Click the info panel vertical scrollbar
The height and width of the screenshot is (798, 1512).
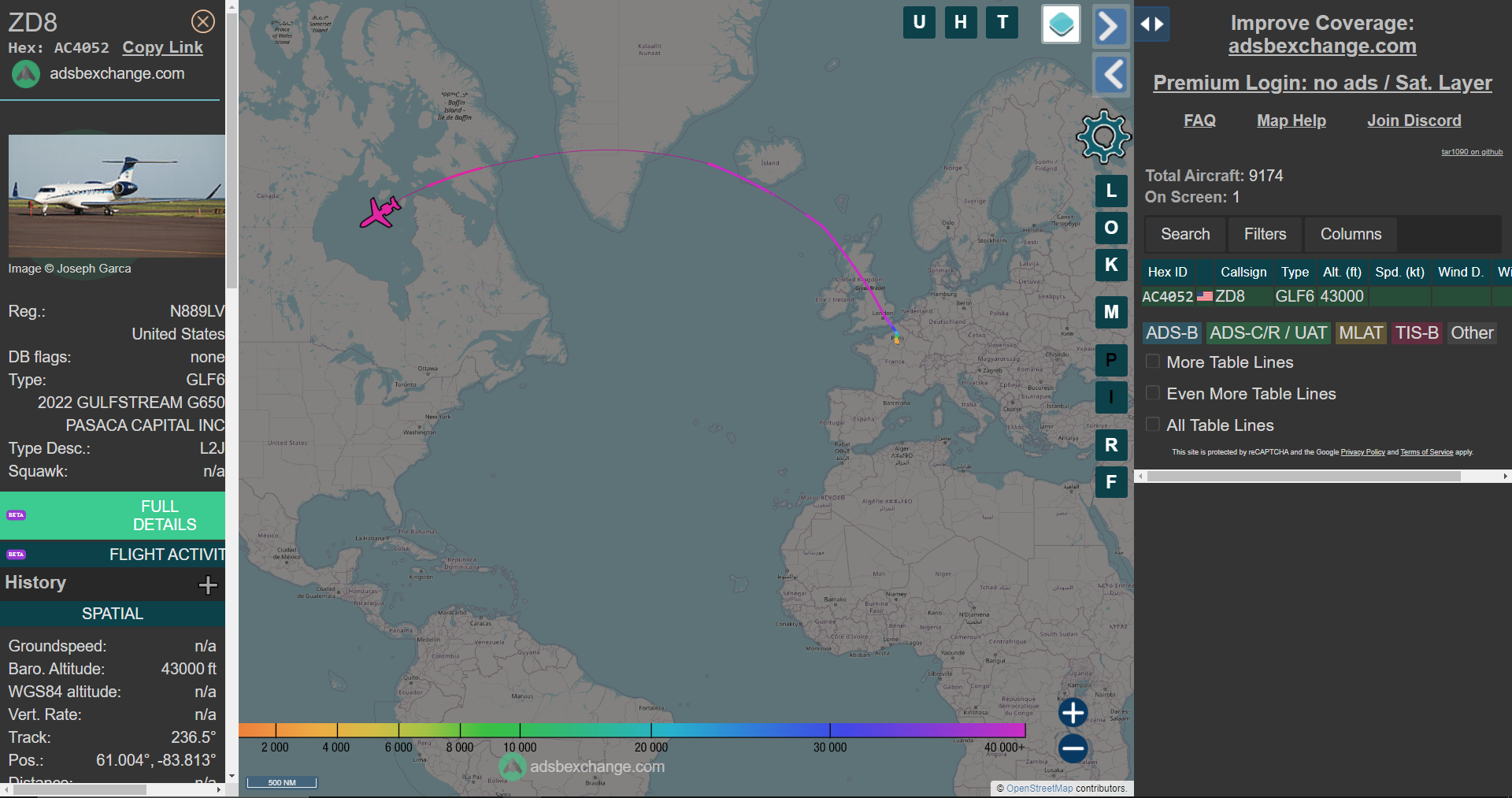coord(232,151)
